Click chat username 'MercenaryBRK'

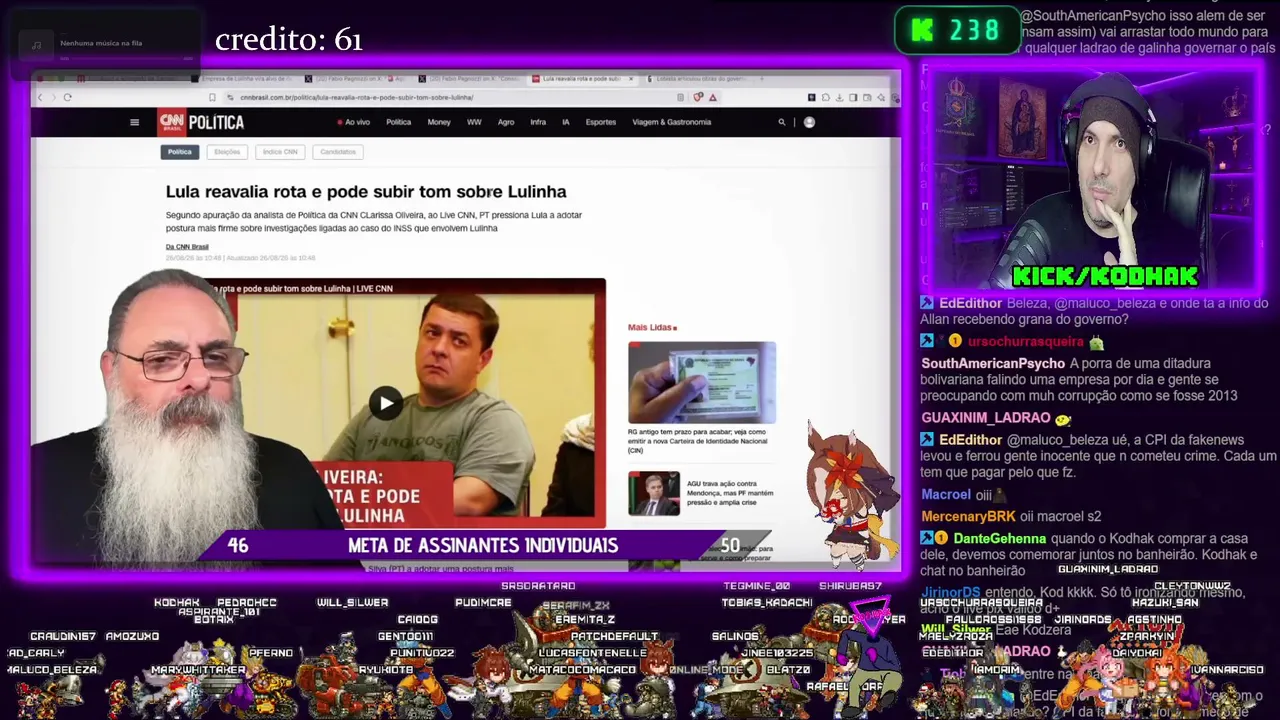(x=968, y=516)
